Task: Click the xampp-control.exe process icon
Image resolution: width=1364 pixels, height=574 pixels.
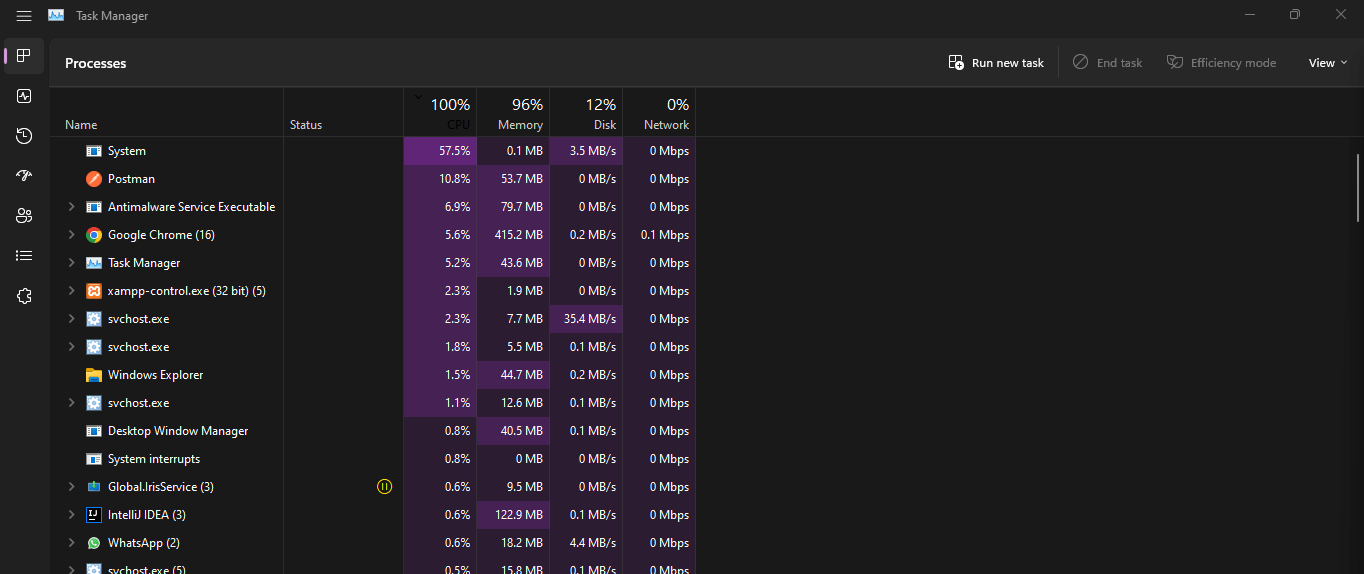Action: pyautogui.click(x=94, y=291)
